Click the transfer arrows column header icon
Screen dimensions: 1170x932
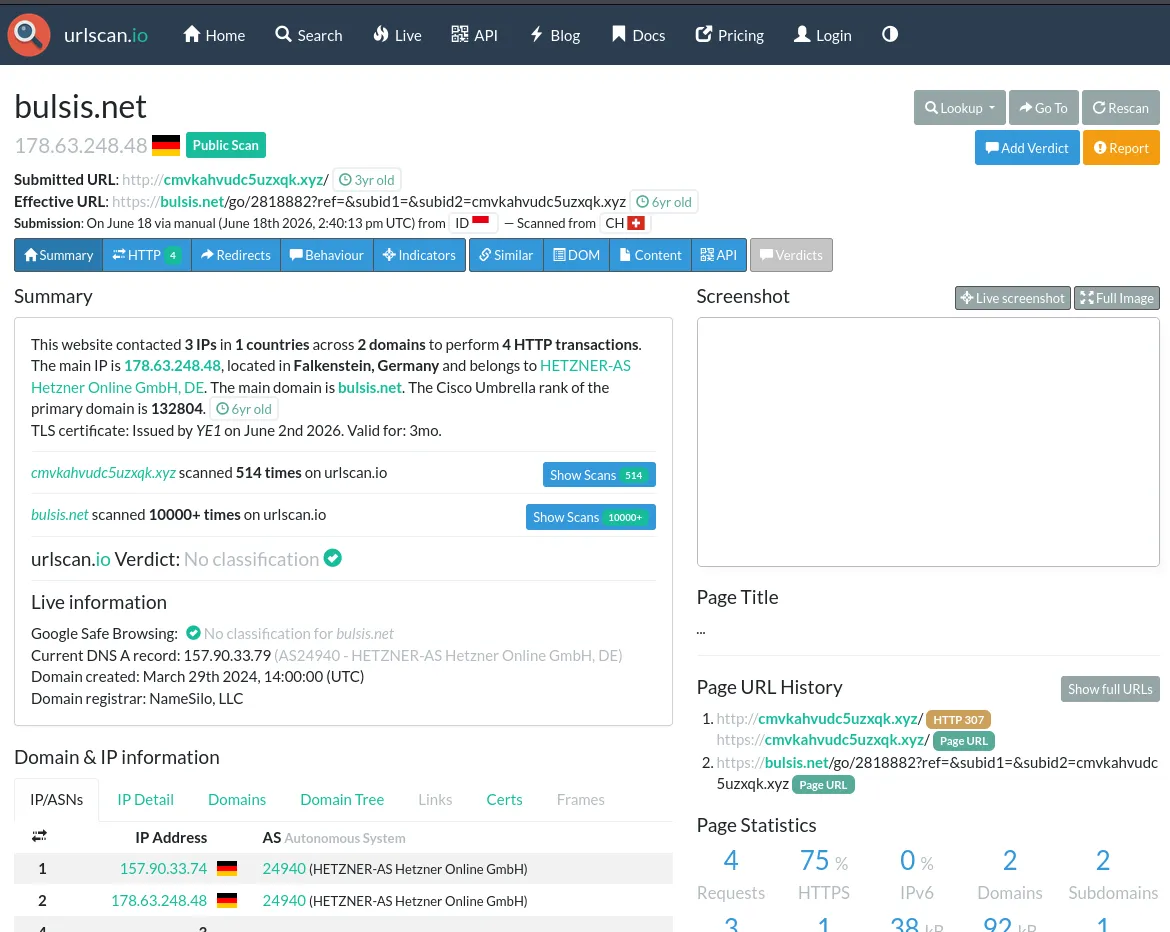click(x=40, y=836)
